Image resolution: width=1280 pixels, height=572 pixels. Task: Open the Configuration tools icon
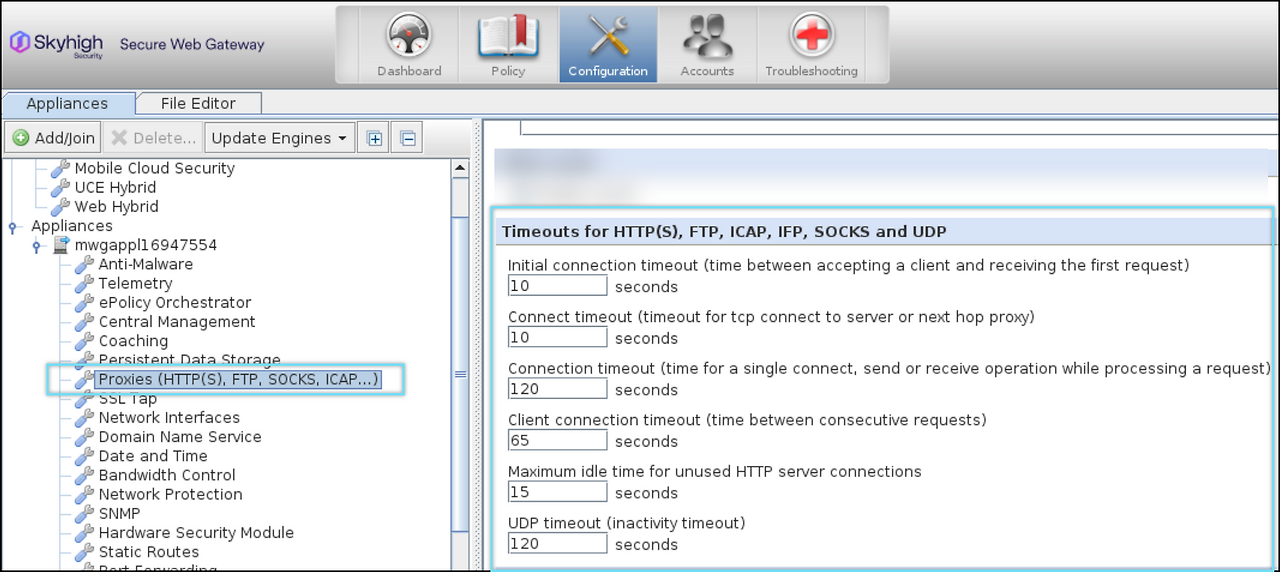(x=608, y=37)
